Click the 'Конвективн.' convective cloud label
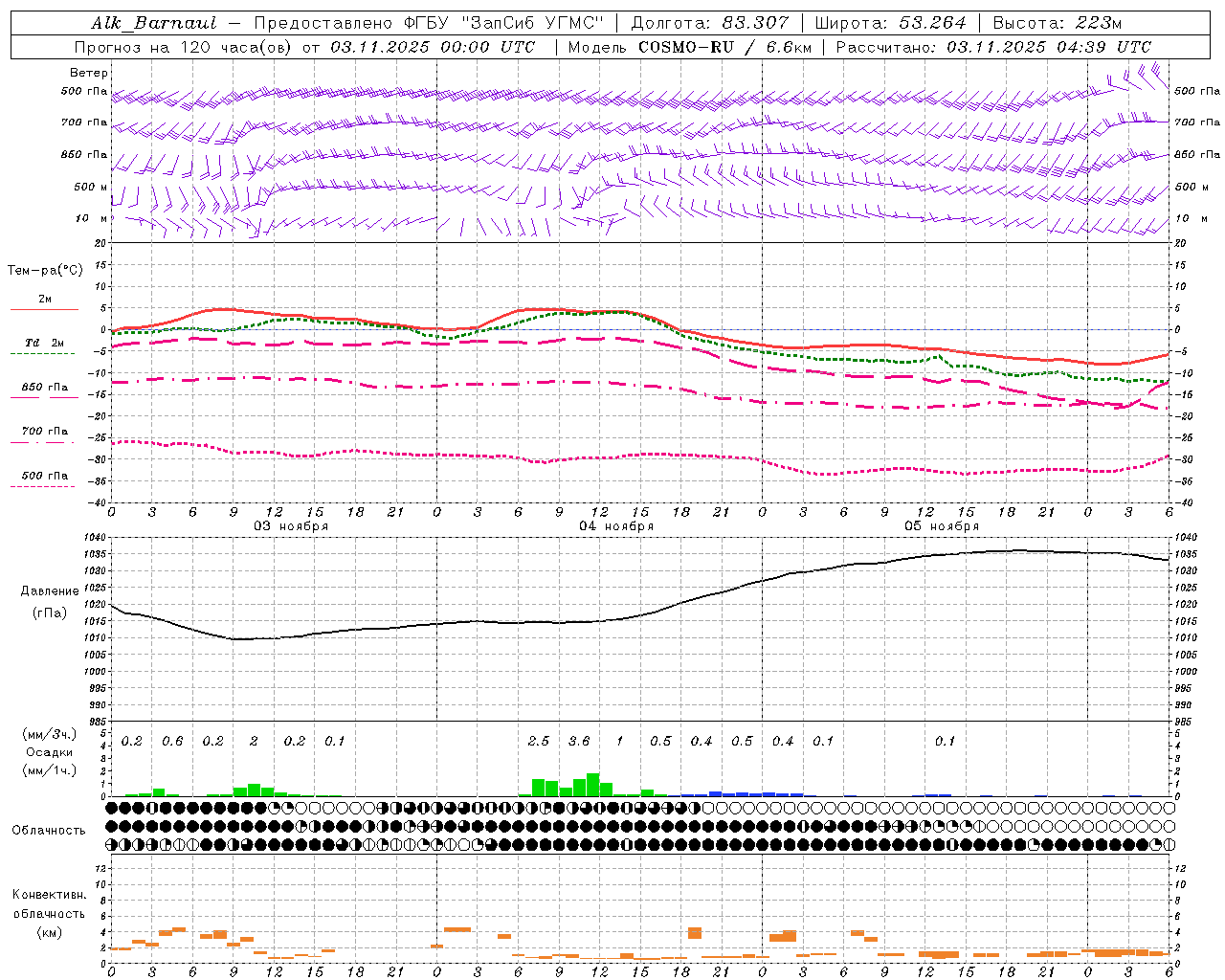The image size is (1225, 980). pyautogui.click(x=49, y=895)
